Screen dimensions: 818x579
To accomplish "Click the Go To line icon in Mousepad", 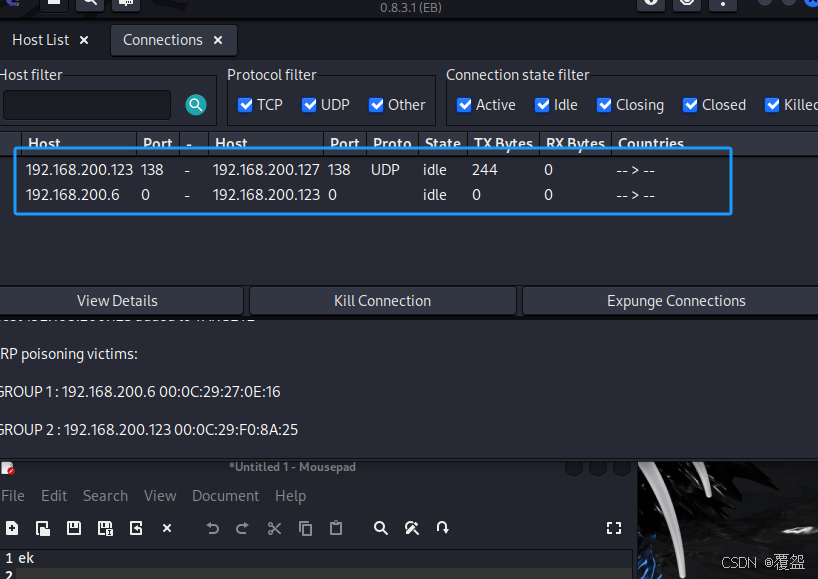I will 442,528.
